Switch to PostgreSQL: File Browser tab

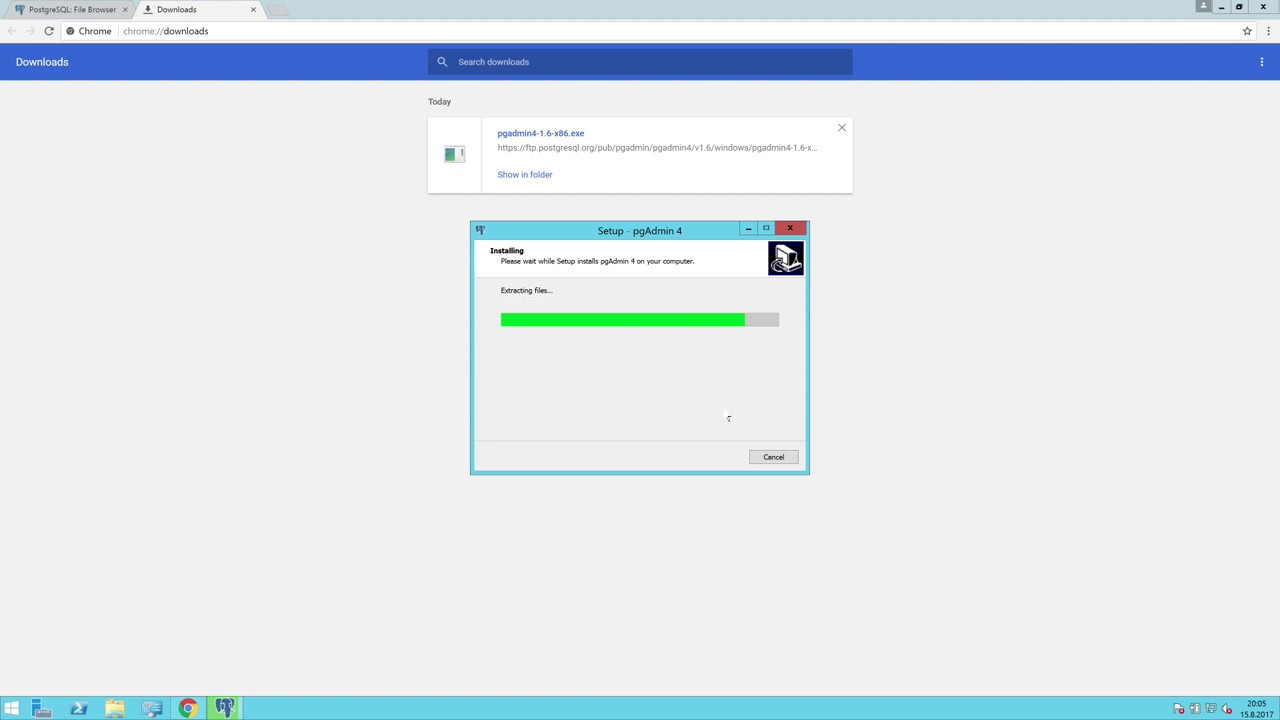(71, 9)
